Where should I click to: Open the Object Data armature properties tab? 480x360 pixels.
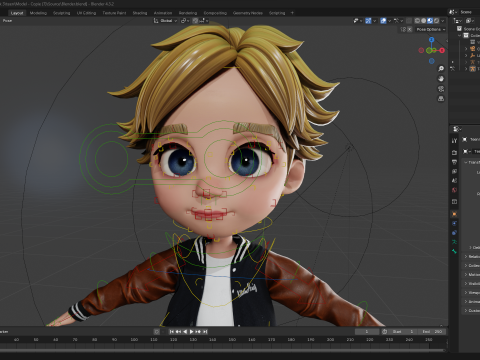[x=454, y=242]
